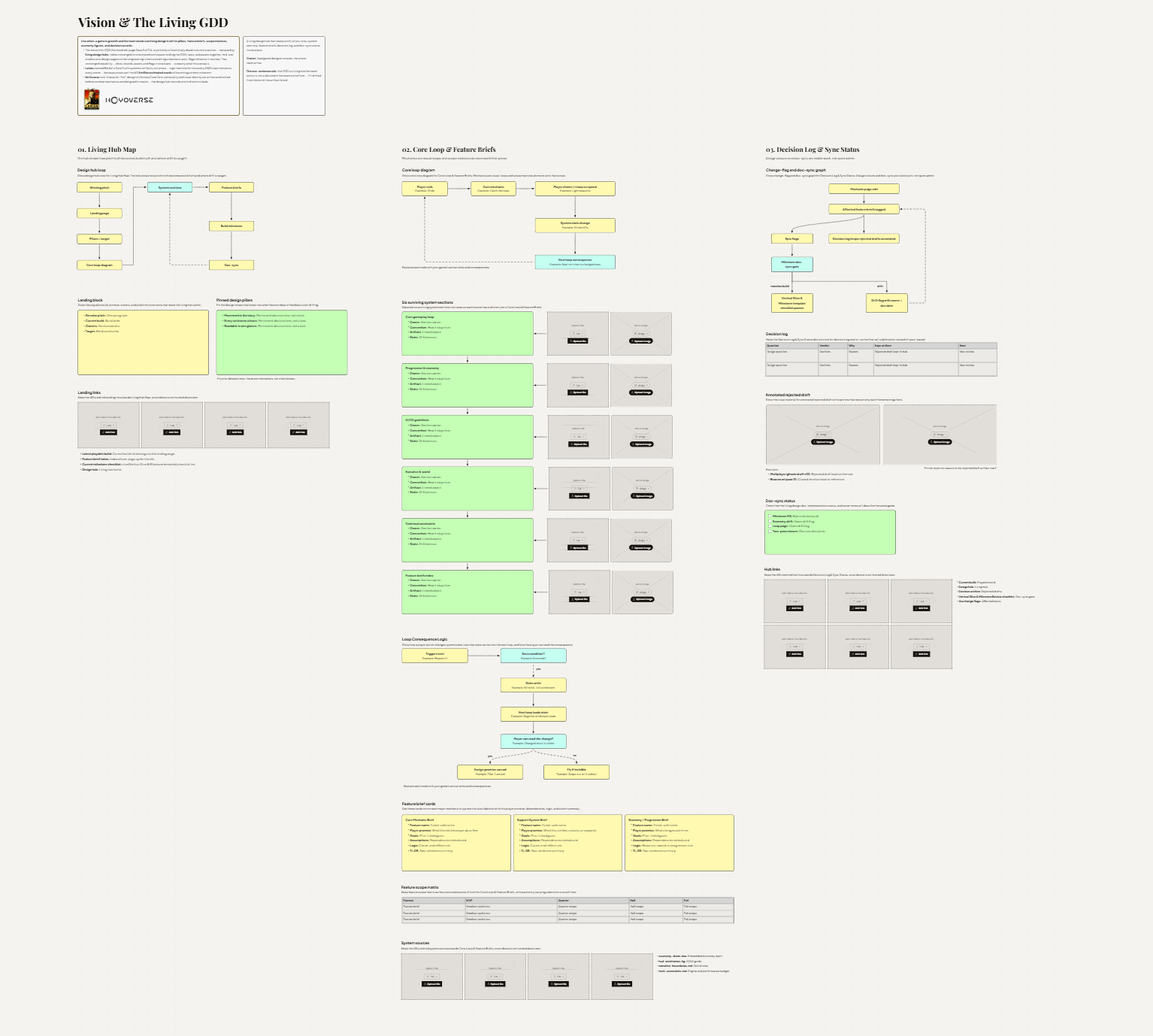
Task: Click the game cover thumbnail beside HoYoverse logo
Action: click(92, 99)
